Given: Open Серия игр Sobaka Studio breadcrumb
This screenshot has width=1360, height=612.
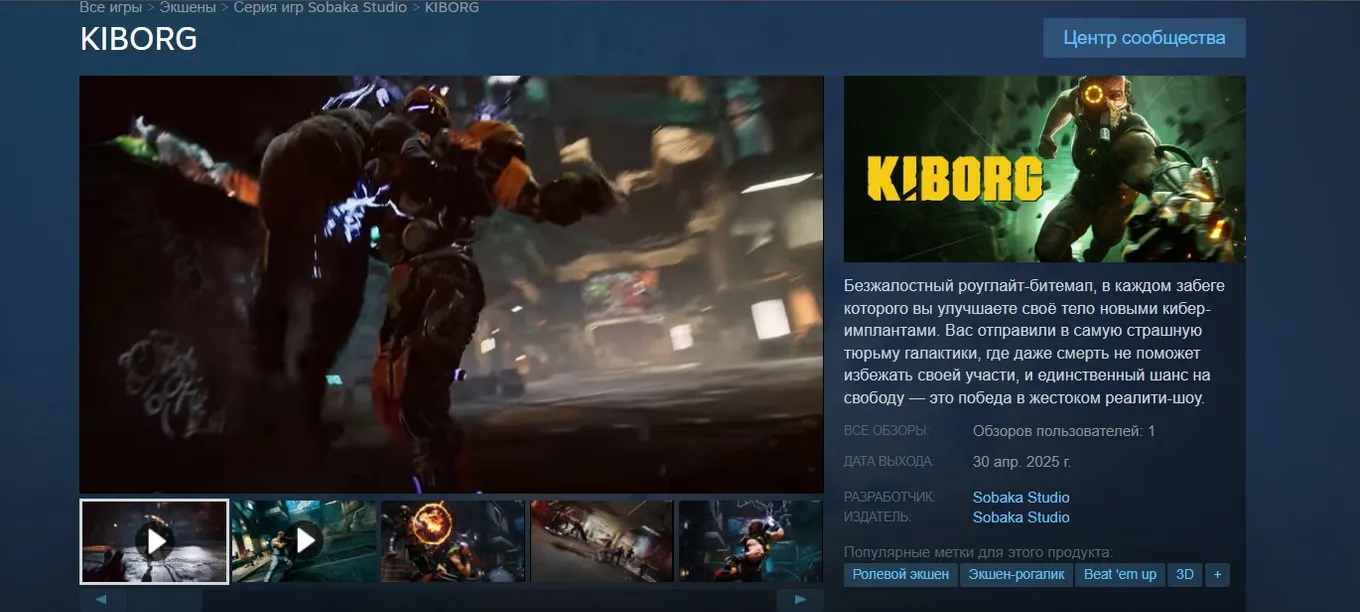Looking at the screenshot, I should [x=320, y=7].
